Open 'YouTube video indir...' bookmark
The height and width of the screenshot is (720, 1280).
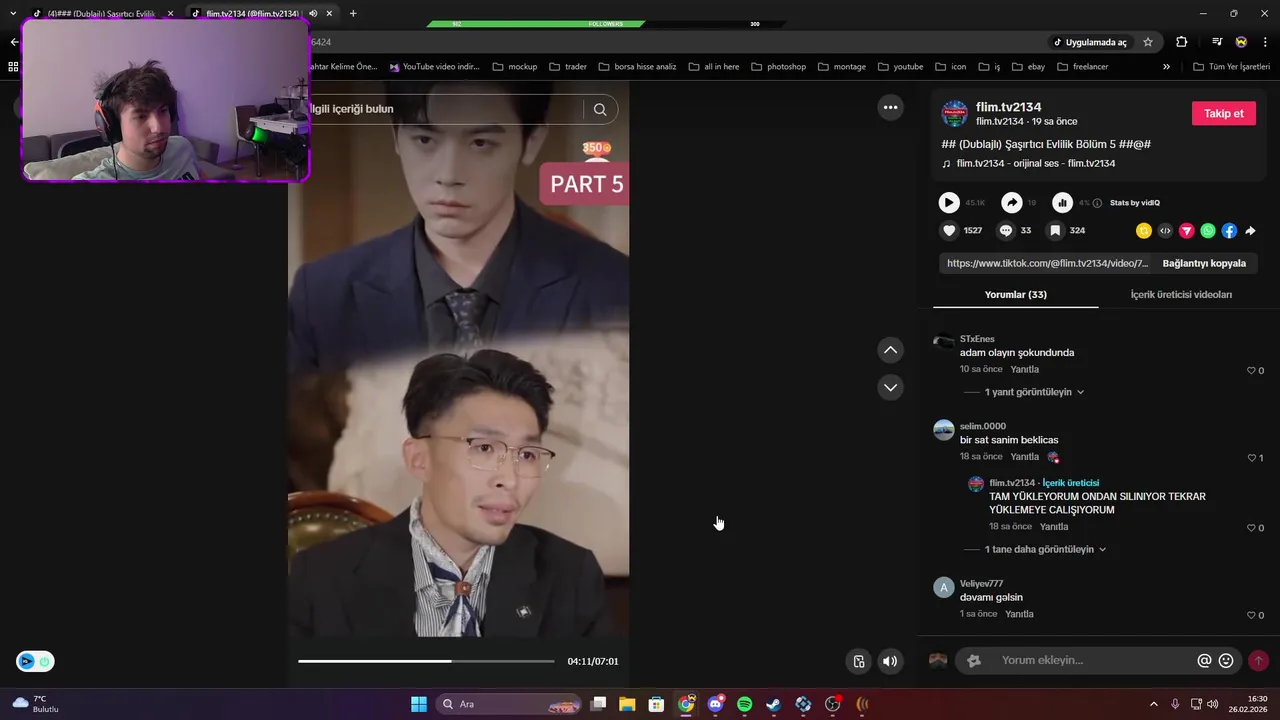(435, 67)
